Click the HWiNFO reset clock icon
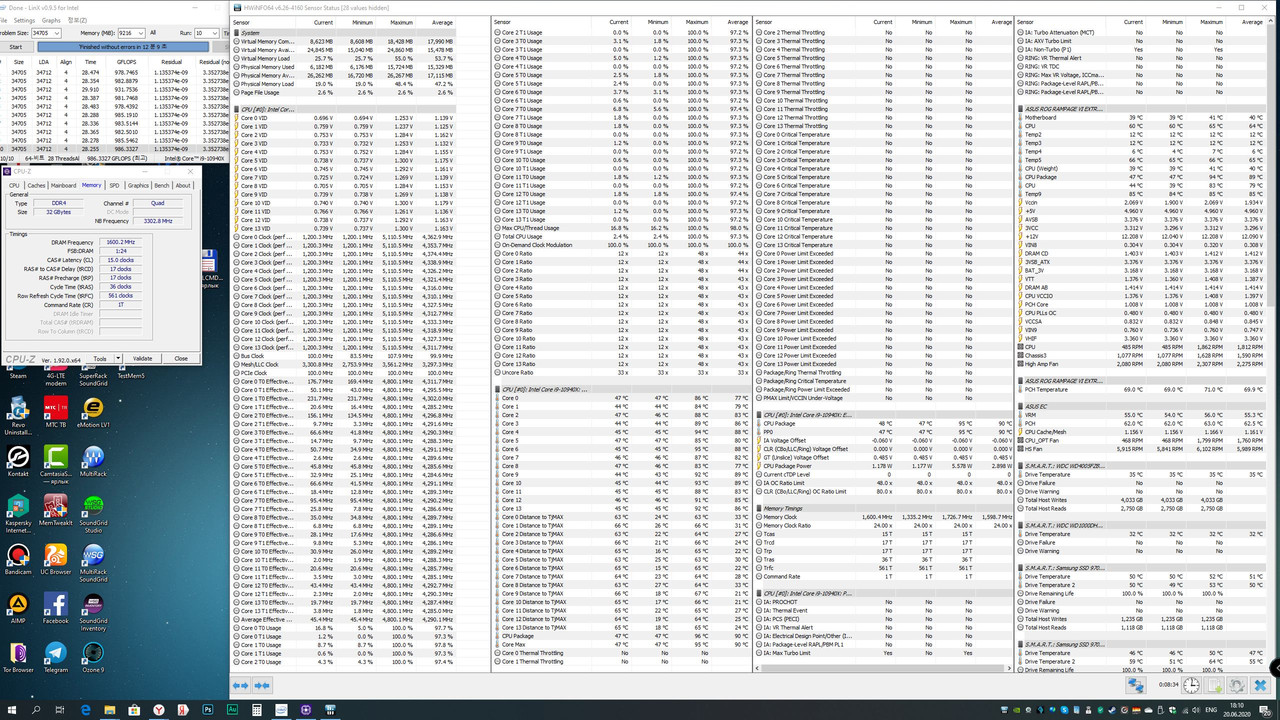This screenshot has height=720, width=1280. (x=1191, y=685)
